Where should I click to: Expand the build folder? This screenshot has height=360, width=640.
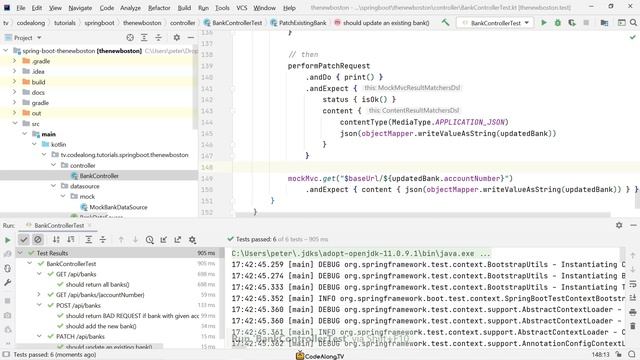coord(15,82)
